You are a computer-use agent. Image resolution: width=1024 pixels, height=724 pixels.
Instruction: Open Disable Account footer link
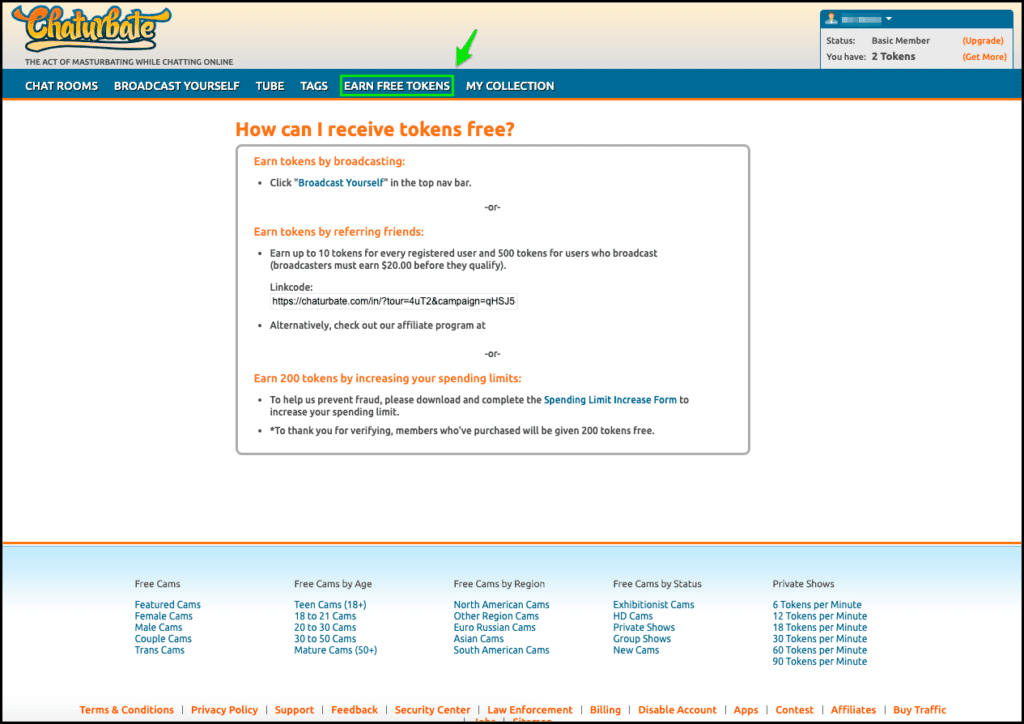(677, 710)
